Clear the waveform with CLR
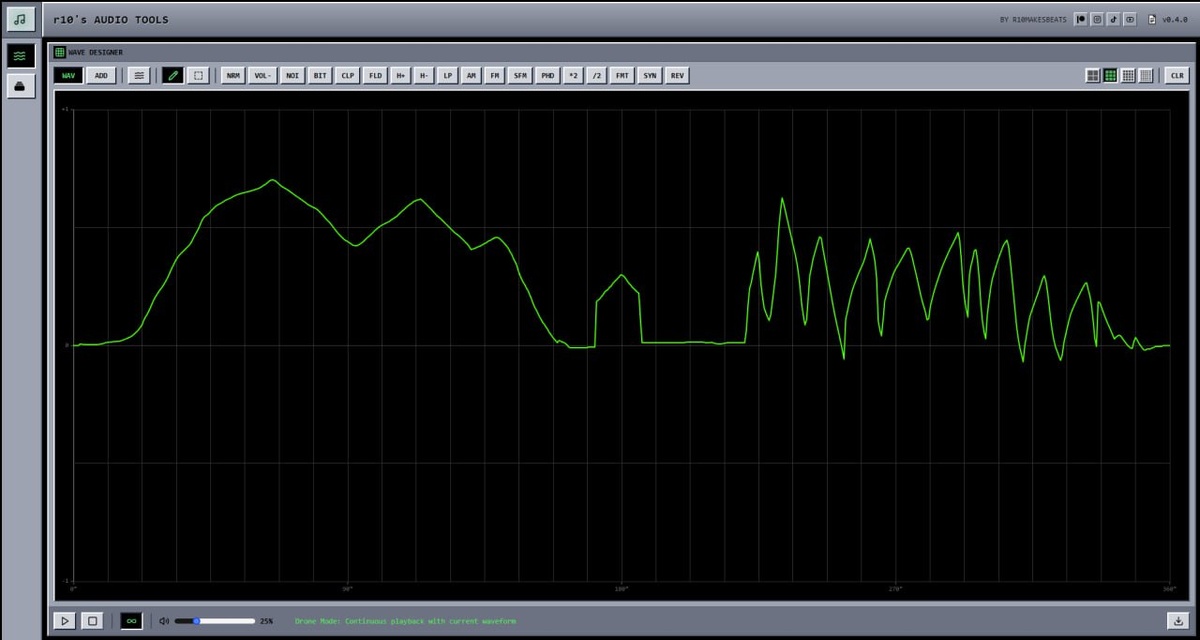Screen dimensions: 1200x640 pos(1176,75)
